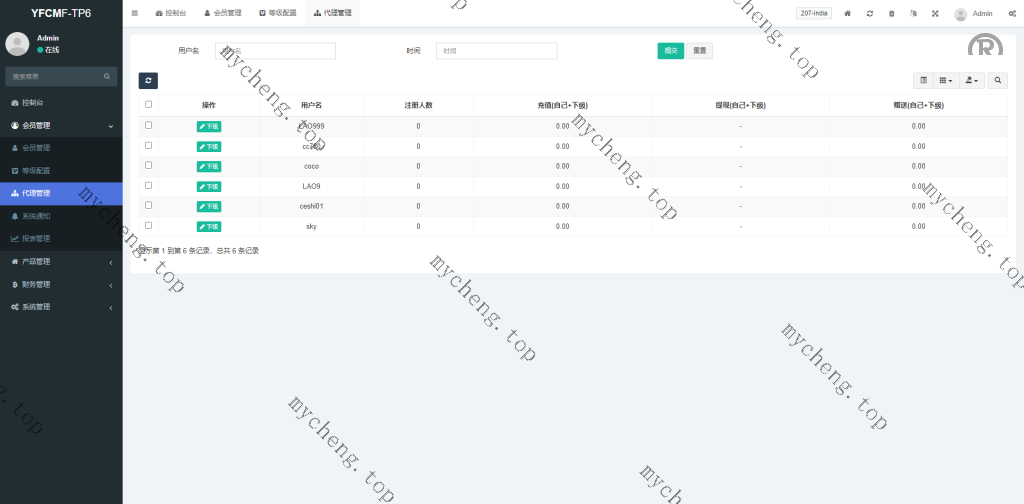Open 报表管理 in the sidebar
1024x504 pixels.
(36, 239)
